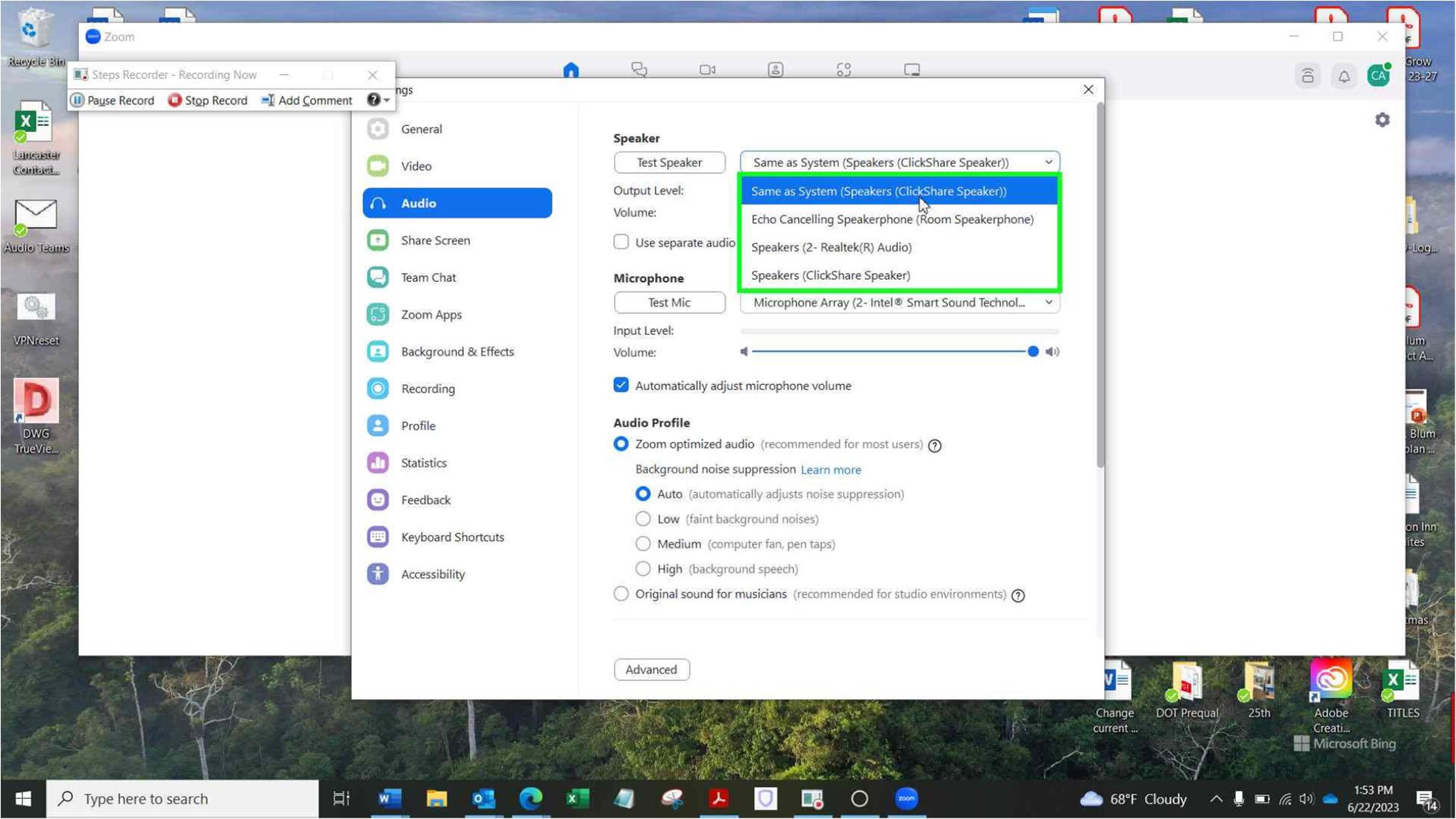Click the Accessibility settings icon

378,574
